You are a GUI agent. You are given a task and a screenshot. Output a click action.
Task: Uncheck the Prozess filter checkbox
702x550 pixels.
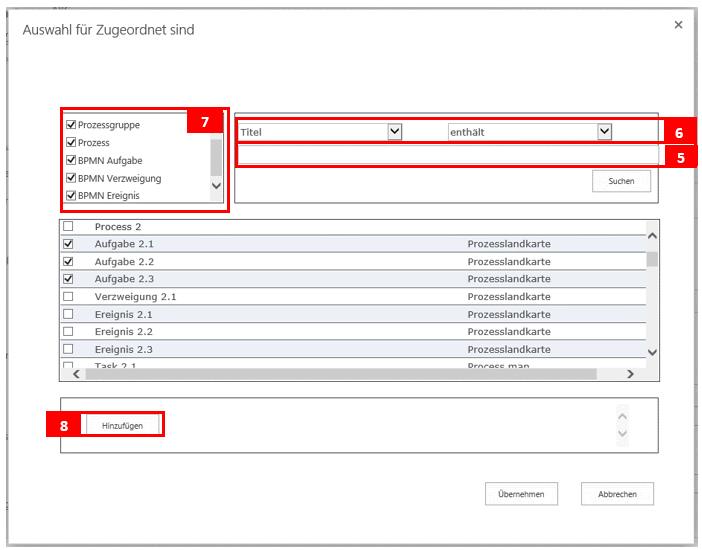point(71,143)
